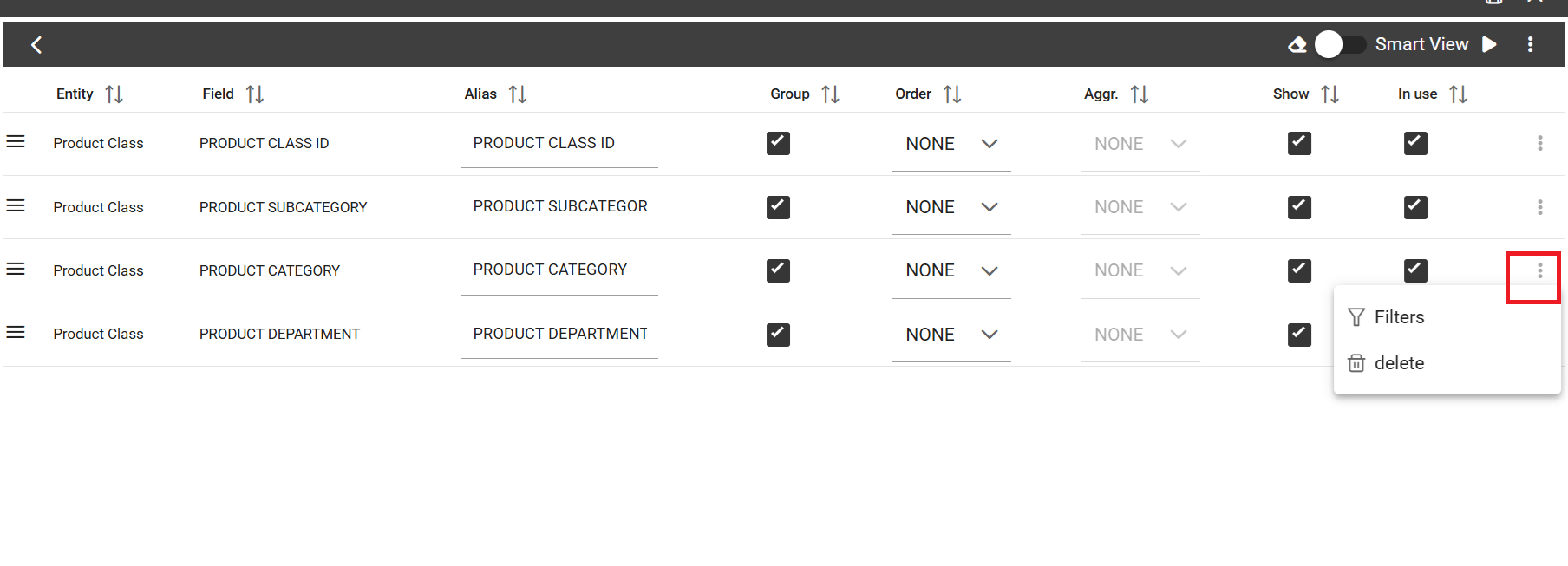Open the top bar three-dot menu
Viewport: 1568px width, 566px height.
coord(1531,44)
